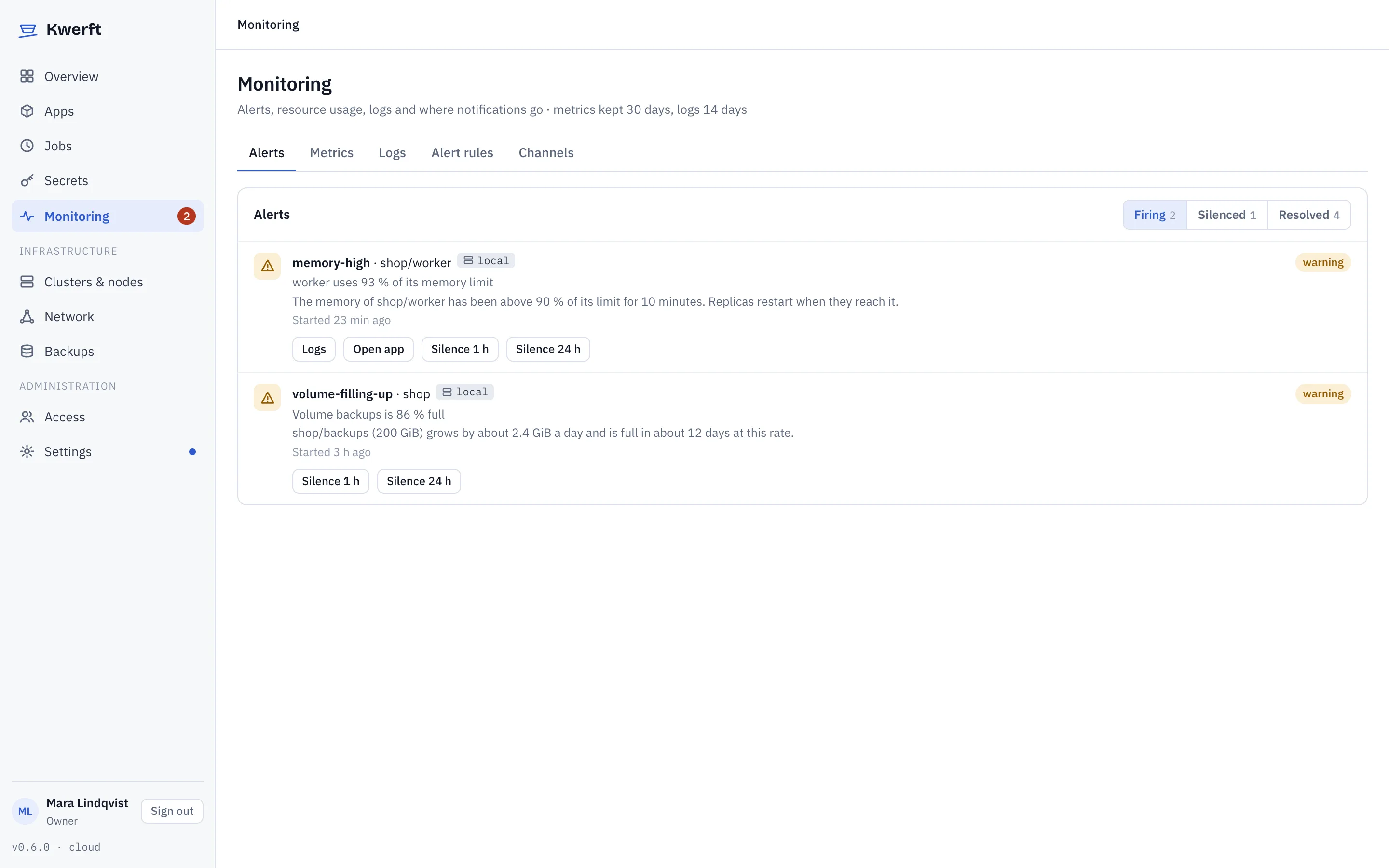Silence volume-filling-up alert for 1 h
The height and width of the screenshot is (868, 1389).
pyautogui.click(x=330, y=481)
